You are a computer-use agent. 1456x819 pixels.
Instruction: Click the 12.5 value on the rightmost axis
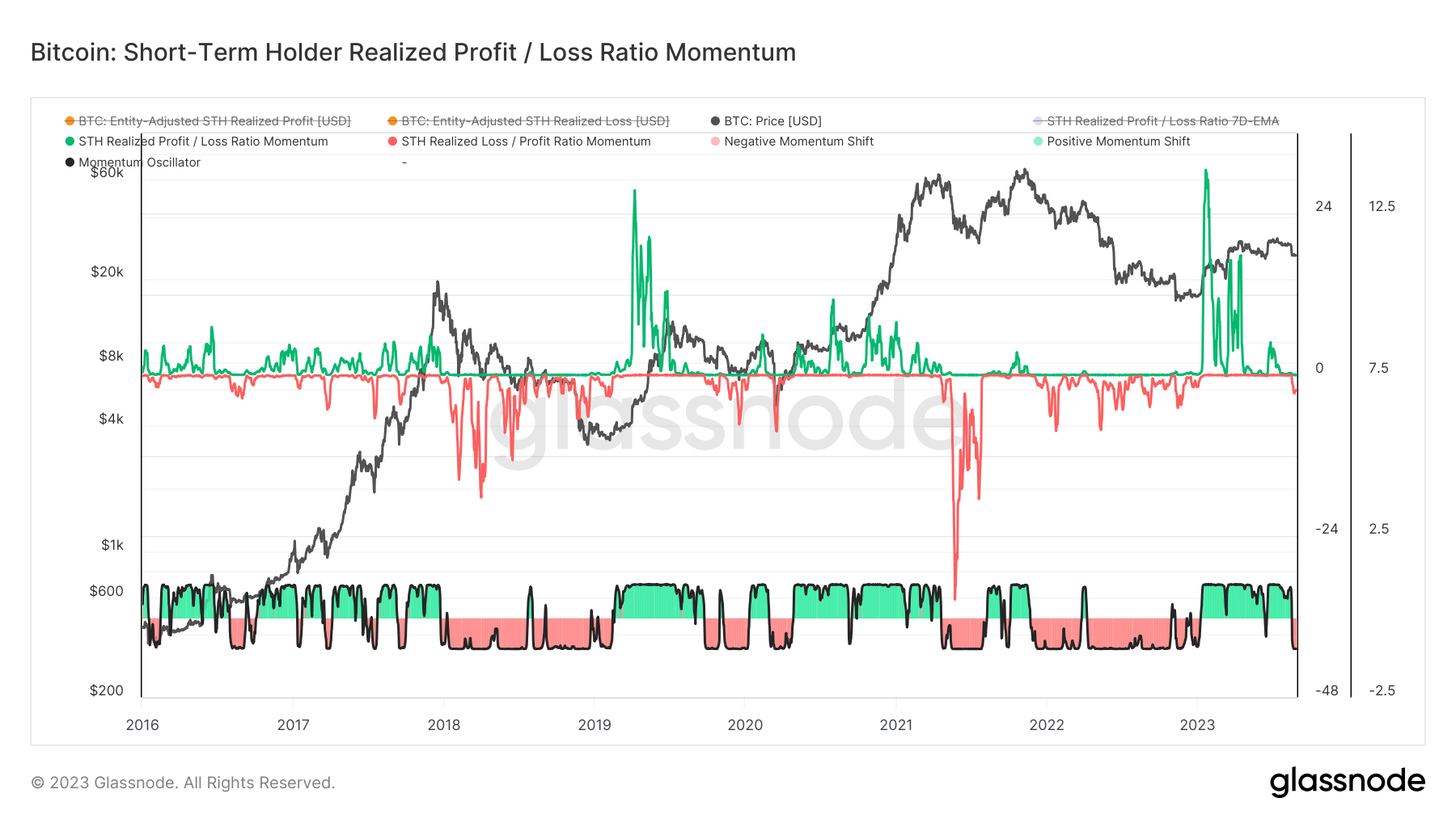tap(1382, 206)
